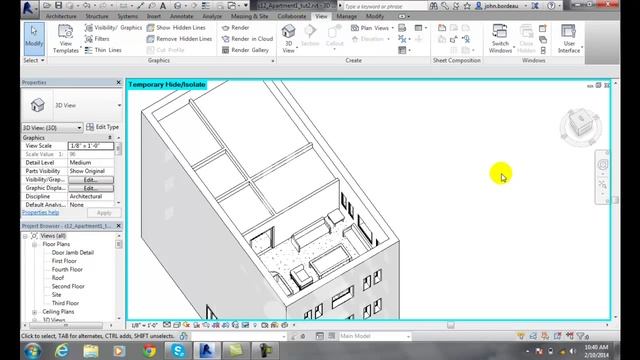Click Show Hidden Lines
This screenshot has width=640, height=360.
click(176, 28)
